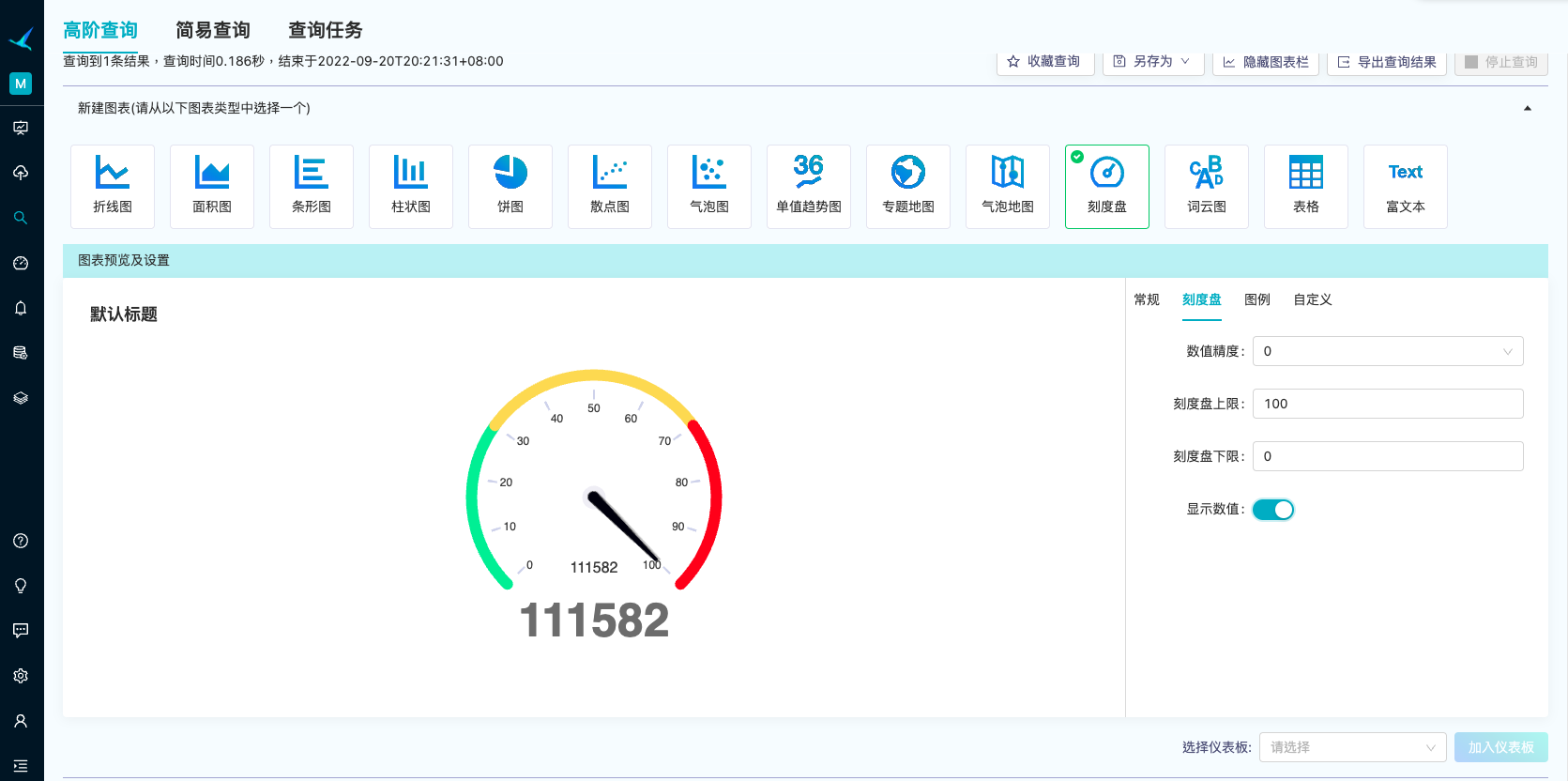Choose the bar chart (条形图) icon
The image size is (1568, 781).
[x=312, y=187]
